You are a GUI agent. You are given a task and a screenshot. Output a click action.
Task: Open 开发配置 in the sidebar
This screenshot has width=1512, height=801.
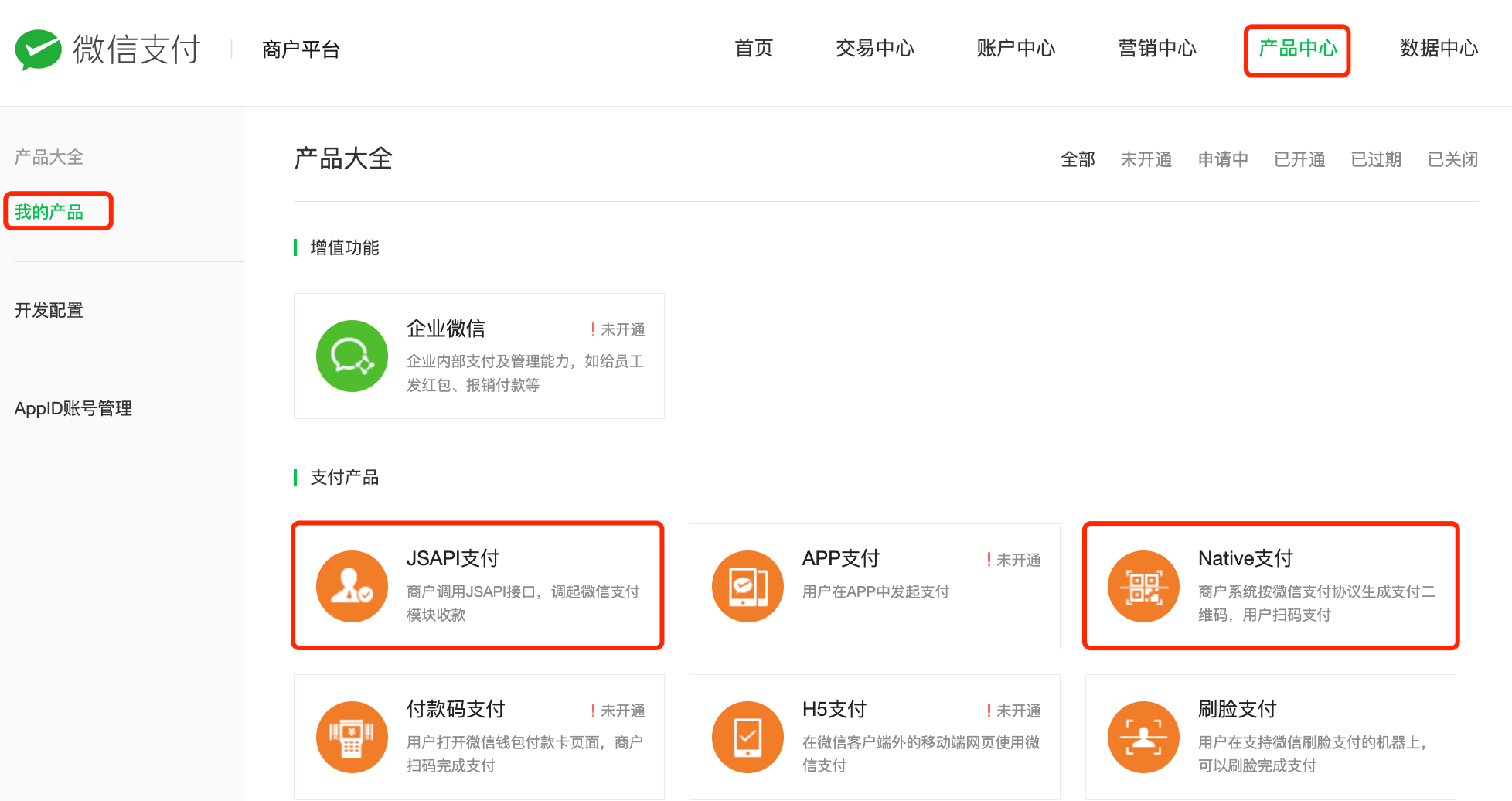[x=49, y=310]
